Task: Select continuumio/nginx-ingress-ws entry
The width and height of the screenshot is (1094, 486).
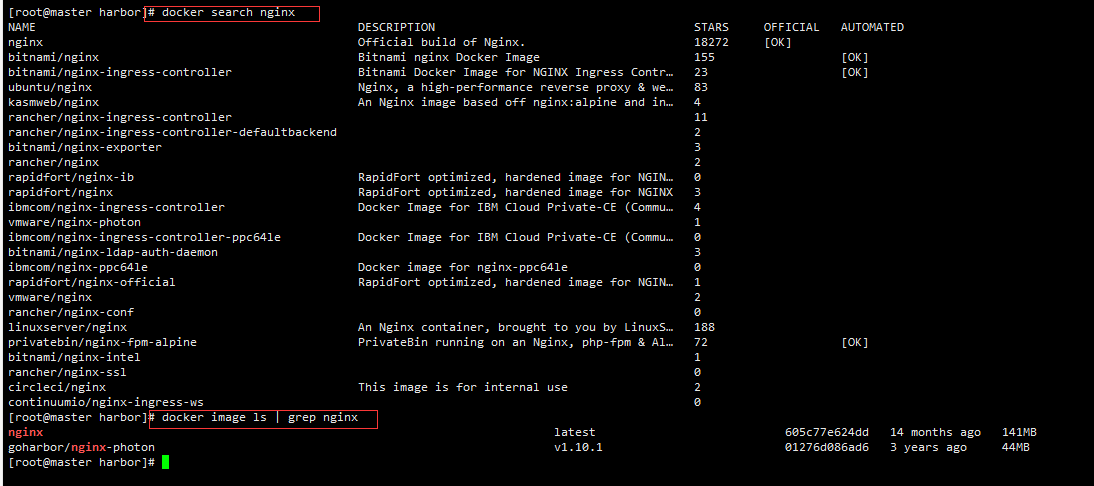Action: click(x=105, y=402)
